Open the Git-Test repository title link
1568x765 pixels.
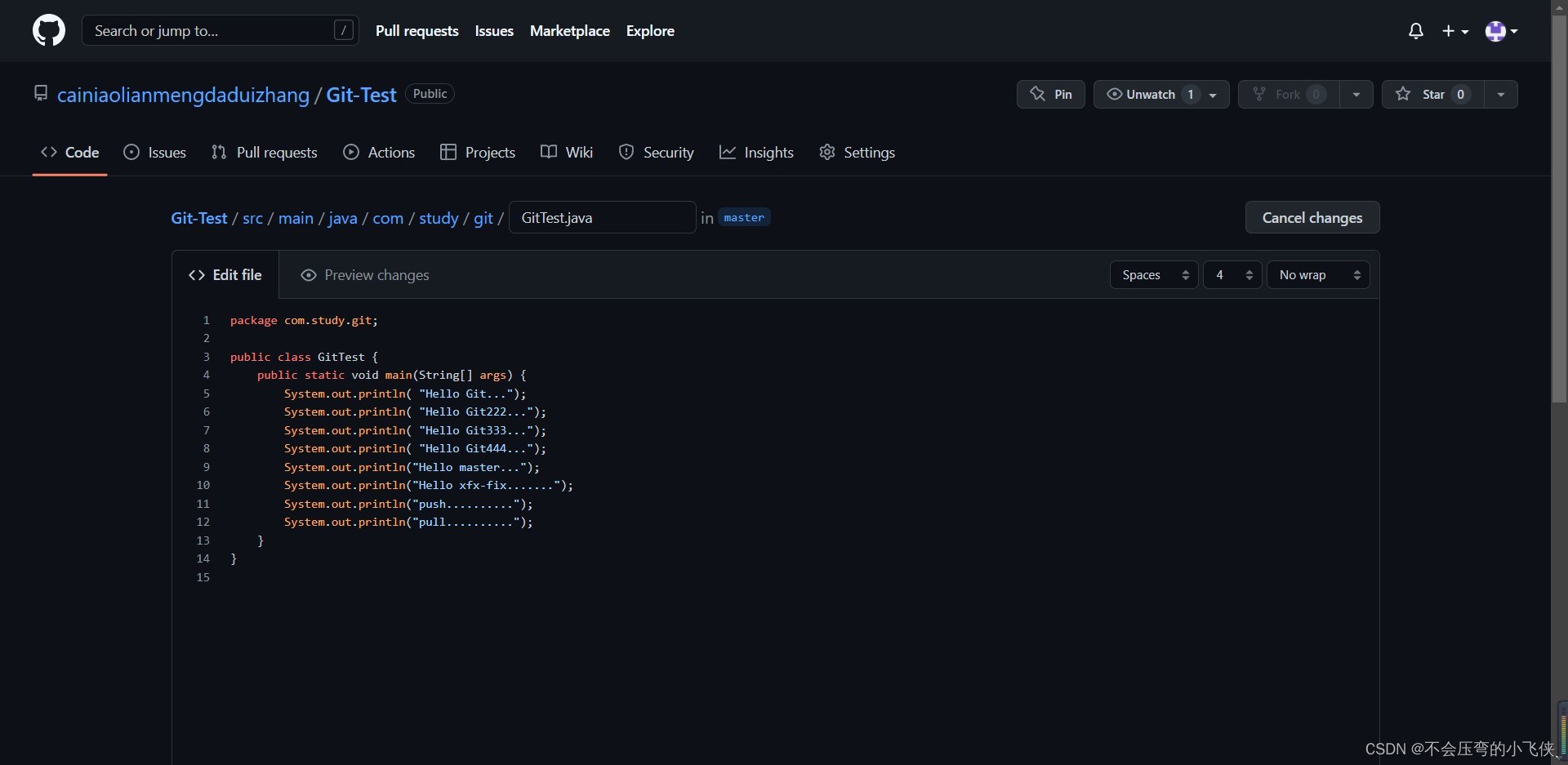361,95
